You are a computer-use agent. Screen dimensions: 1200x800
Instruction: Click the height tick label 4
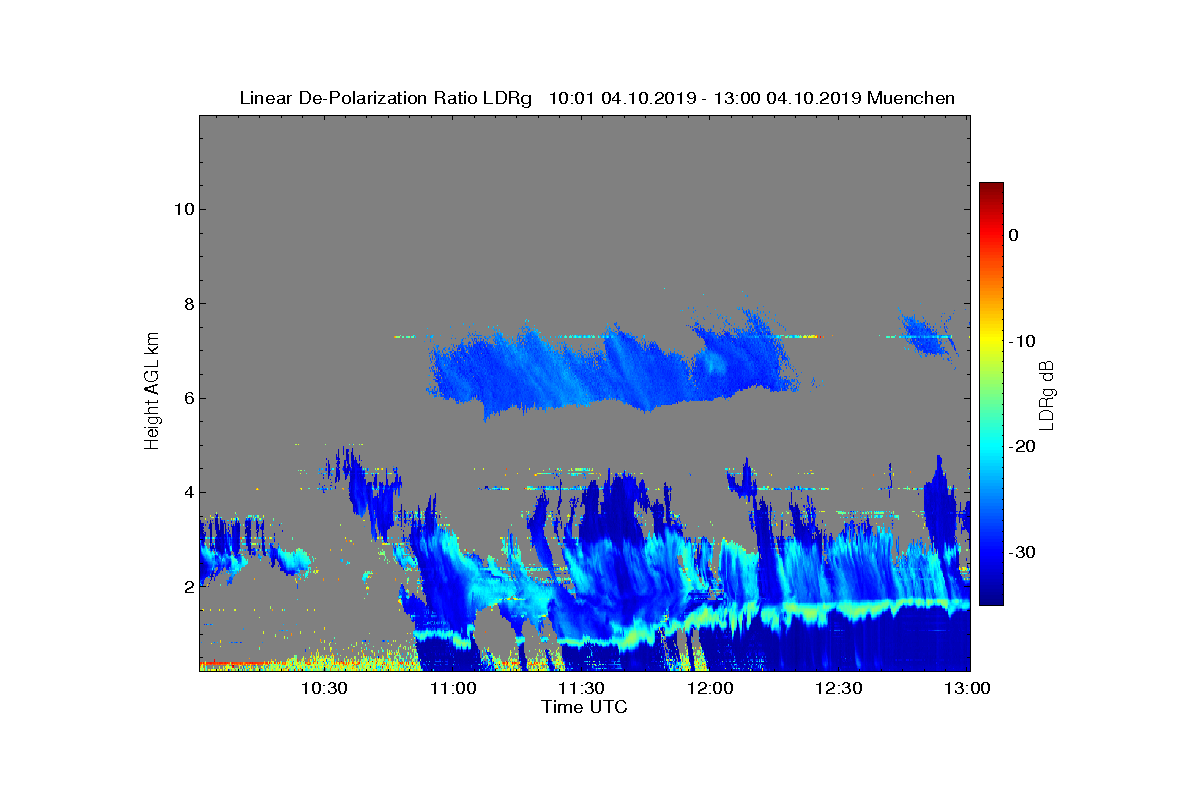point(188,492)
